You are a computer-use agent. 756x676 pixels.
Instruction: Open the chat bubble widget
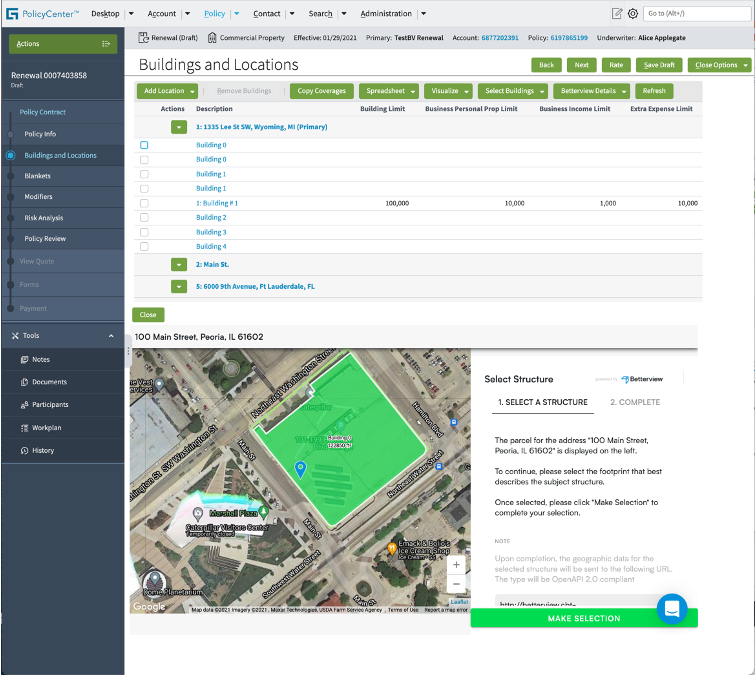pyautogui.click(x=672, y=609)
